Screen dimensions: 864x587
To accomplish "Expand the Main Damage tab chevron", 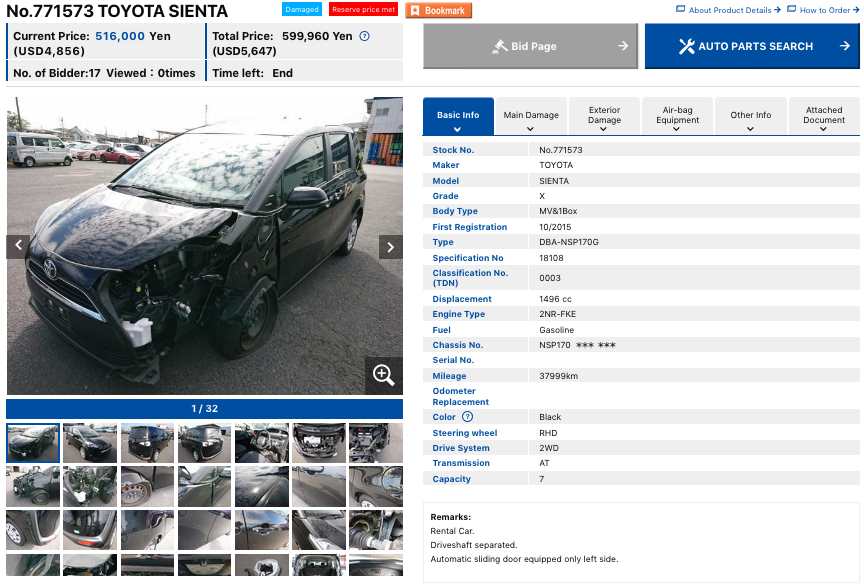I will coord(530,129).
